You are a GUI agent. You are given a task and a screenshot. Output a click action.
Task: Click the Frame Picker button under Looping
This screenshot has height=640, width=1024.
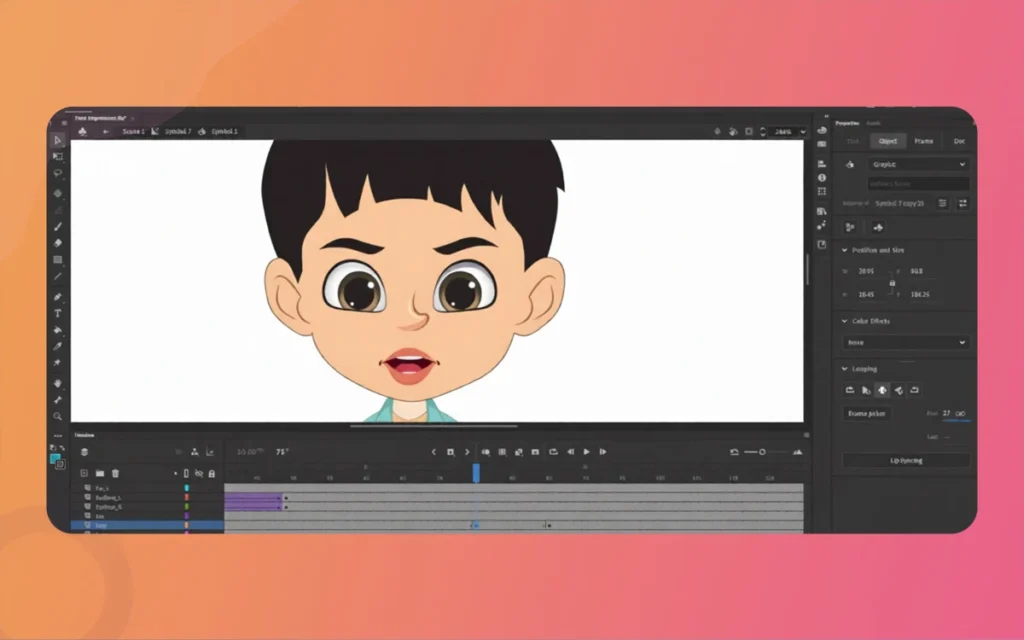click(869, 414)
